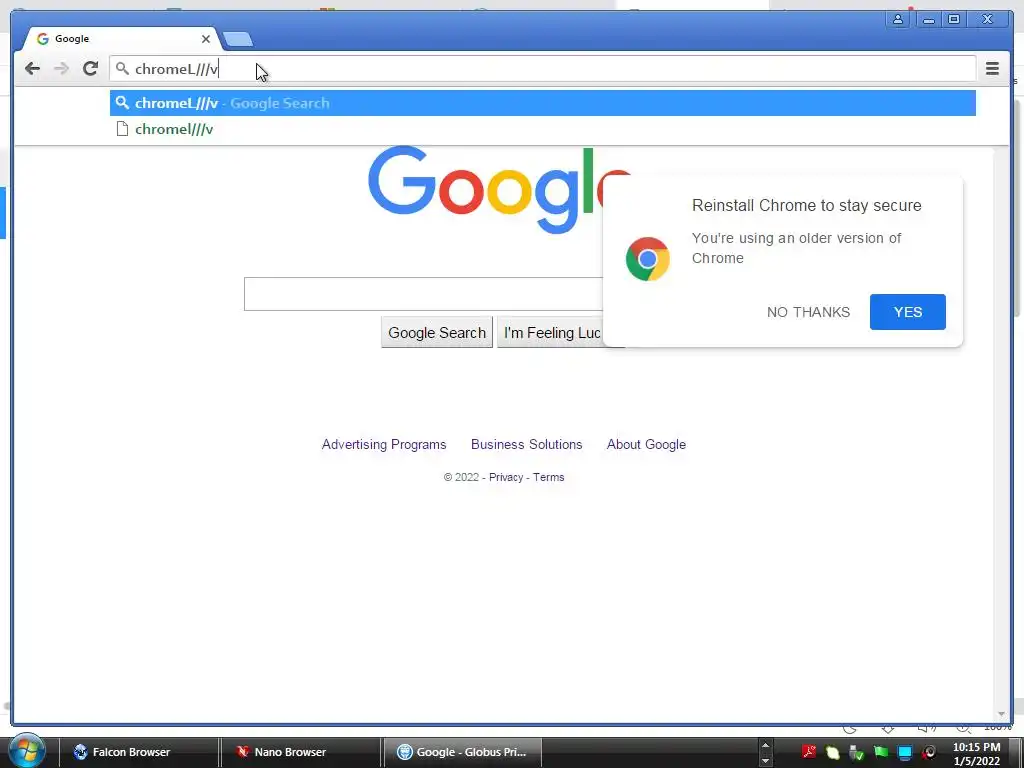
Task: Click the magnifier icon in the address bar
Action: point(122,68)
